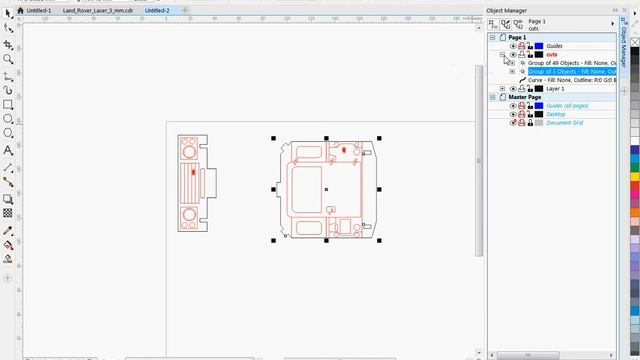Show the Document Grid layer via eye icon
The width and height of the screenshot is (640, 360).
513,123
